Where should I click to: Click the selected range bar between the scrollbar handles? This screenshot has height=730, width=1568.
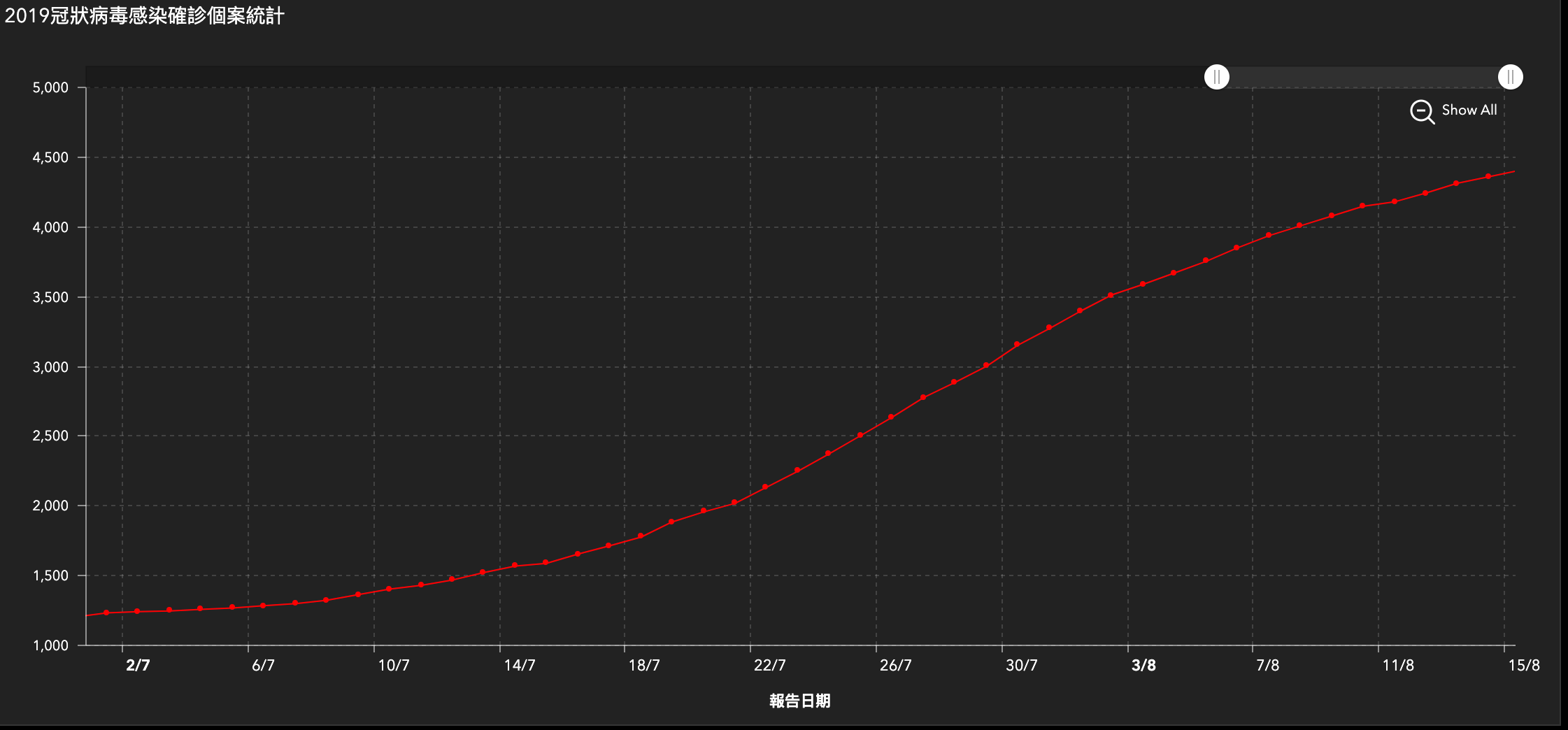tap(1364, 77)
